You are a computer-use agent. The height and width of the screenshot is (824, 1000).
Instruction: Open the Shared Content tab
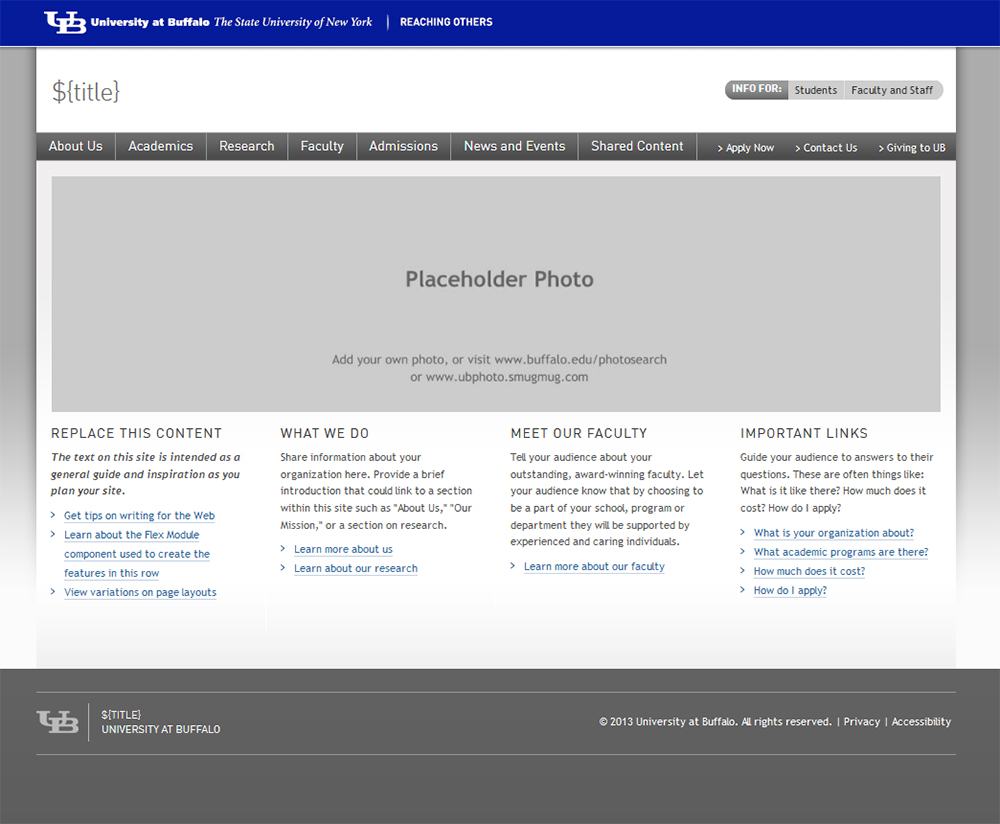click(x=637, y=146)
